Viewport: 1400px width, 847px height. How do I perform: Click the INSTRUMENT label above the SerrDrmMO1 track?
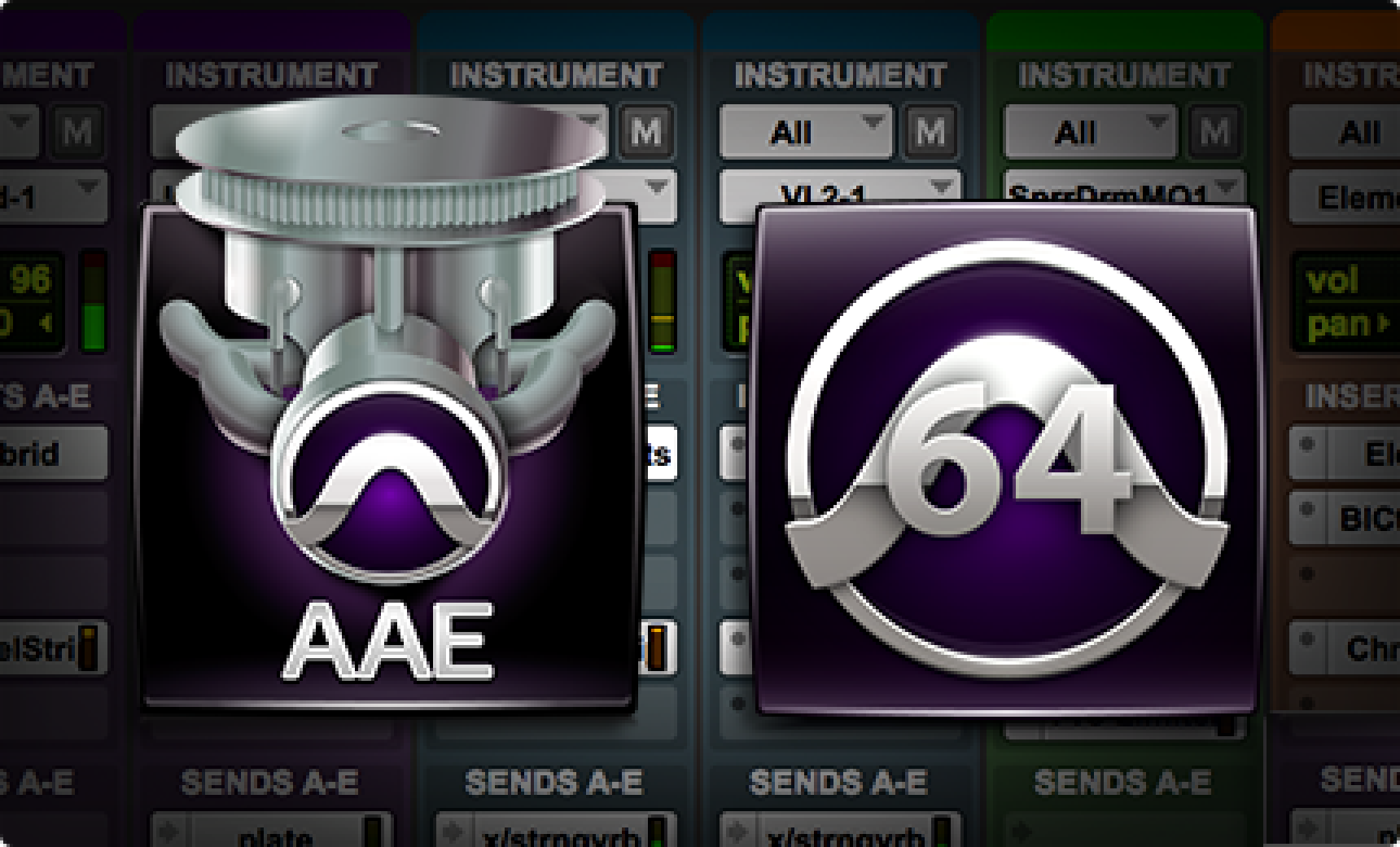click(1124, 76)
